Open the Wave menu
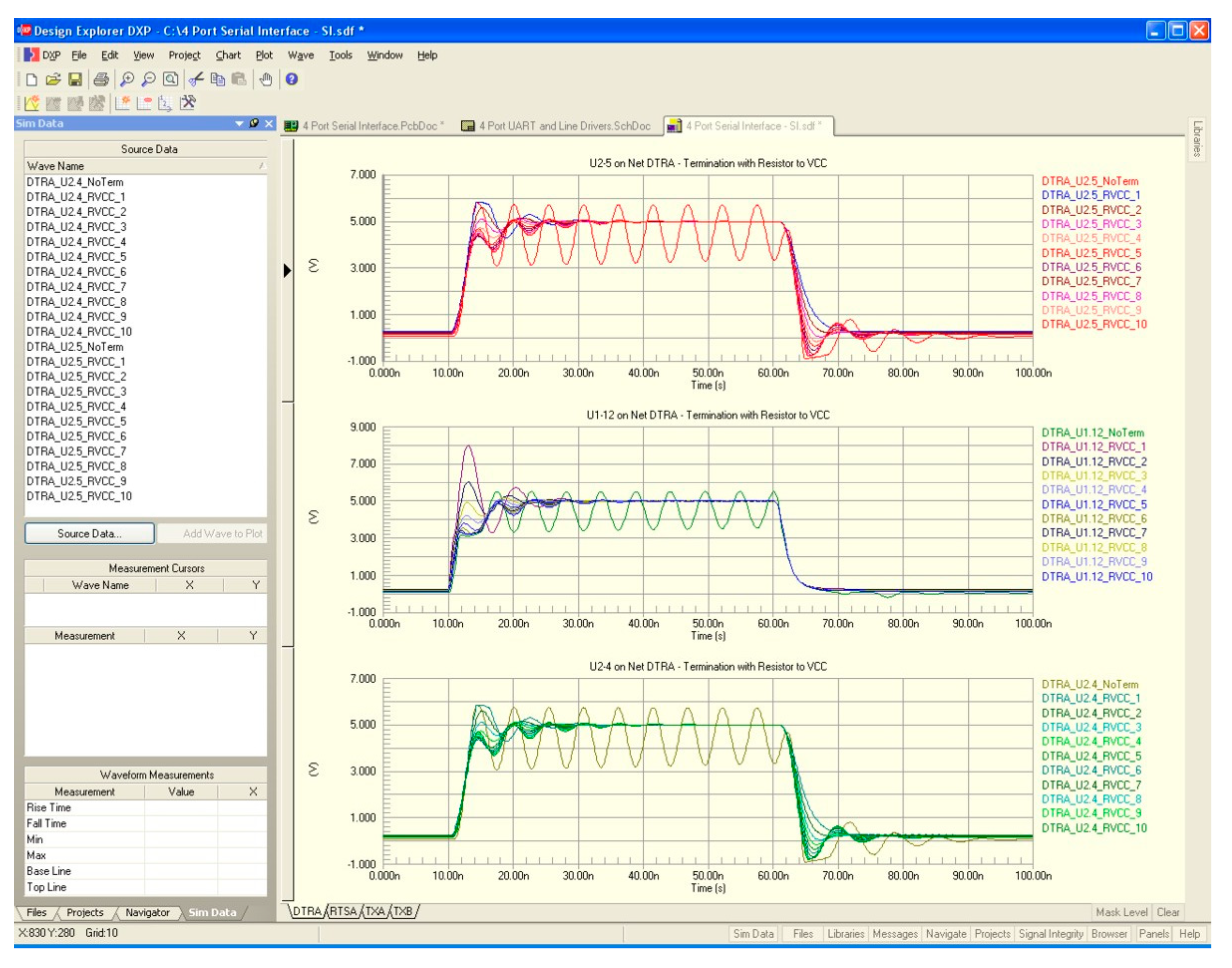Viewport: 1232px width, 968px height. [x=300, y=55]
